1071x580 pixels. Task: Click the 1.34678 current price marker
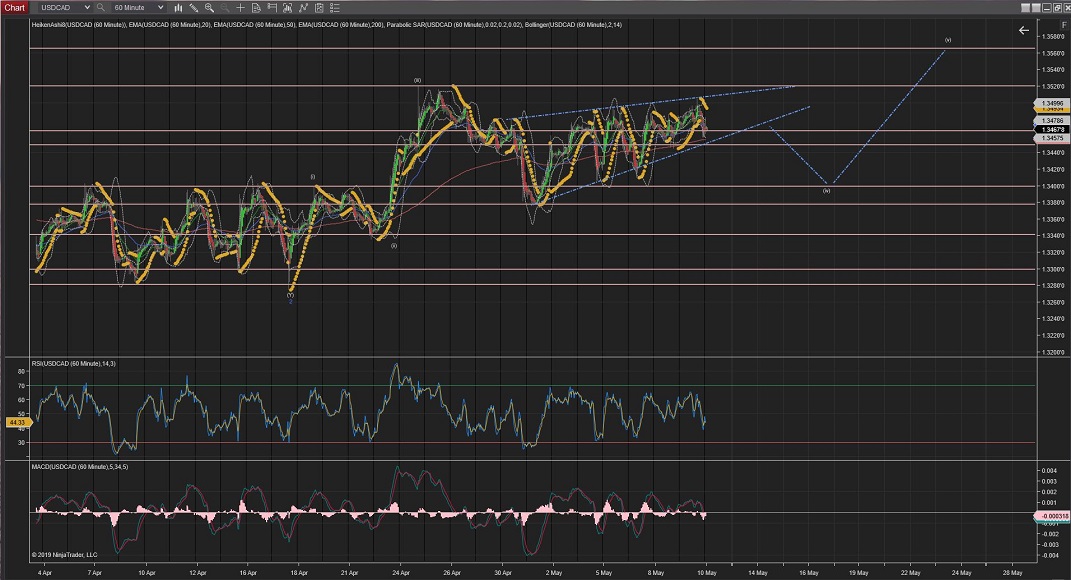[x=1051, y=130]
